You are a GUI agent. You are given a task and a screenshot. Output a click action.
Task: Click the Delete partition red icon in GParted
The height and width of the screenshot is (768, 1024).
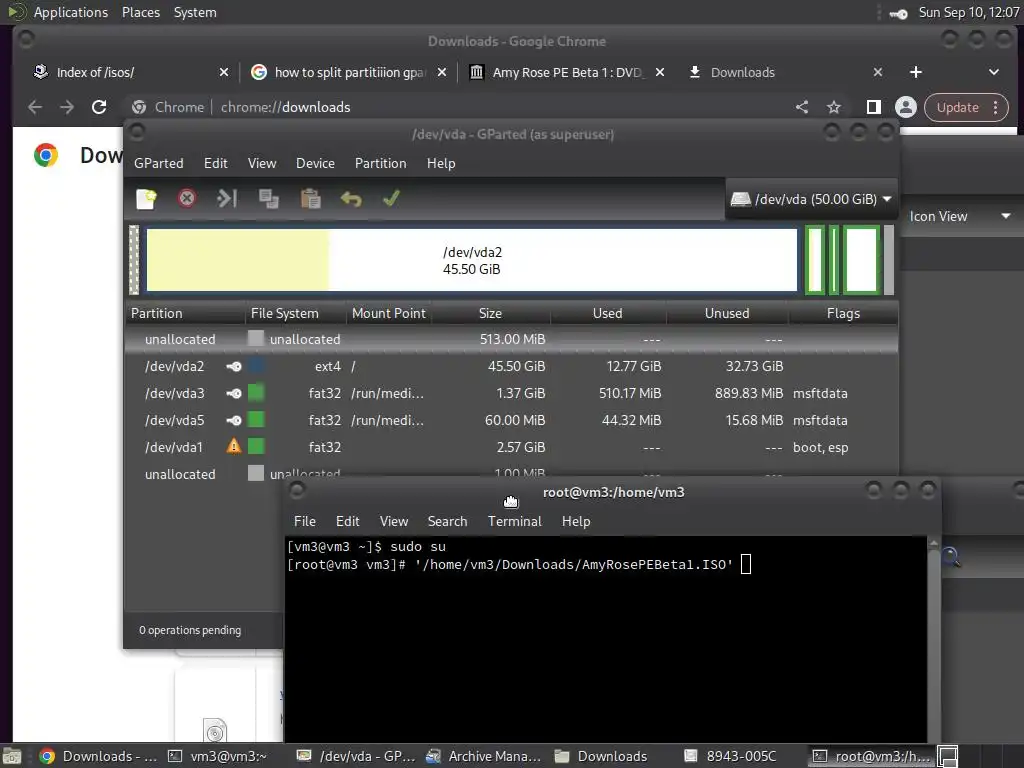[x=187, y=199]
